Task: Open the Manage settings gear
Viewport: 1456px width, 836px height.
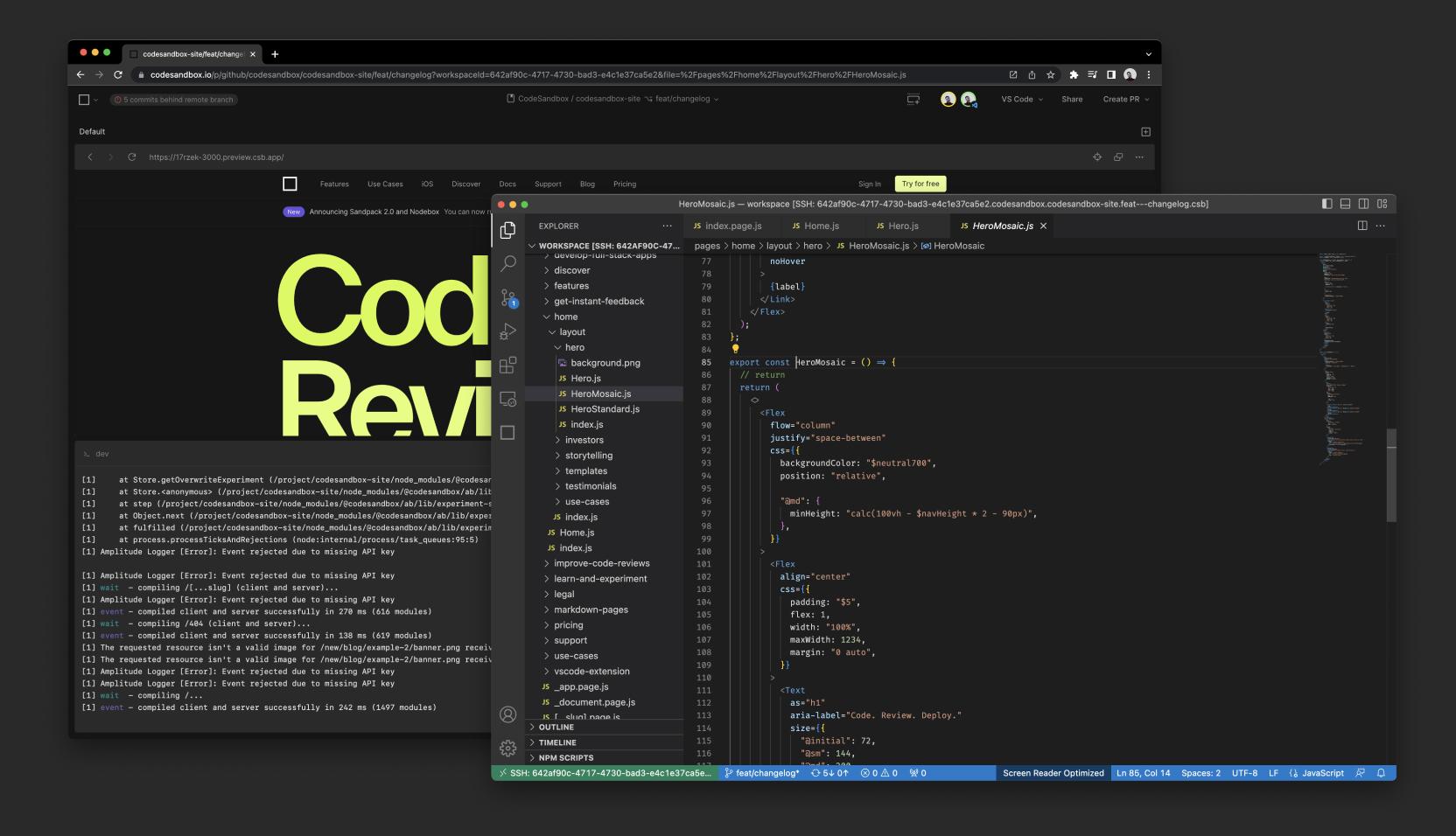Action: pyautogui.click(x=508, y=748)
